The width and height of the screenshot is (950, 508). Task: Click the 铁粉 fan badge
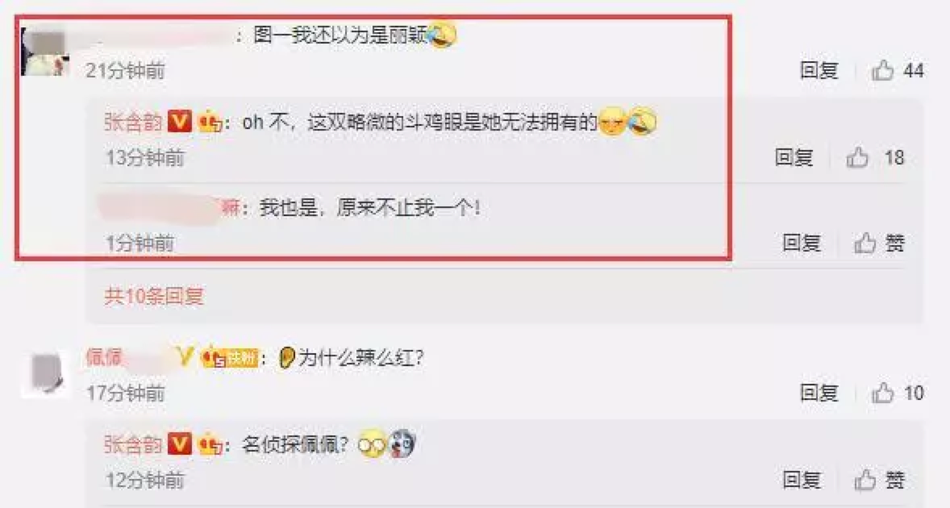tap(230, 357)
